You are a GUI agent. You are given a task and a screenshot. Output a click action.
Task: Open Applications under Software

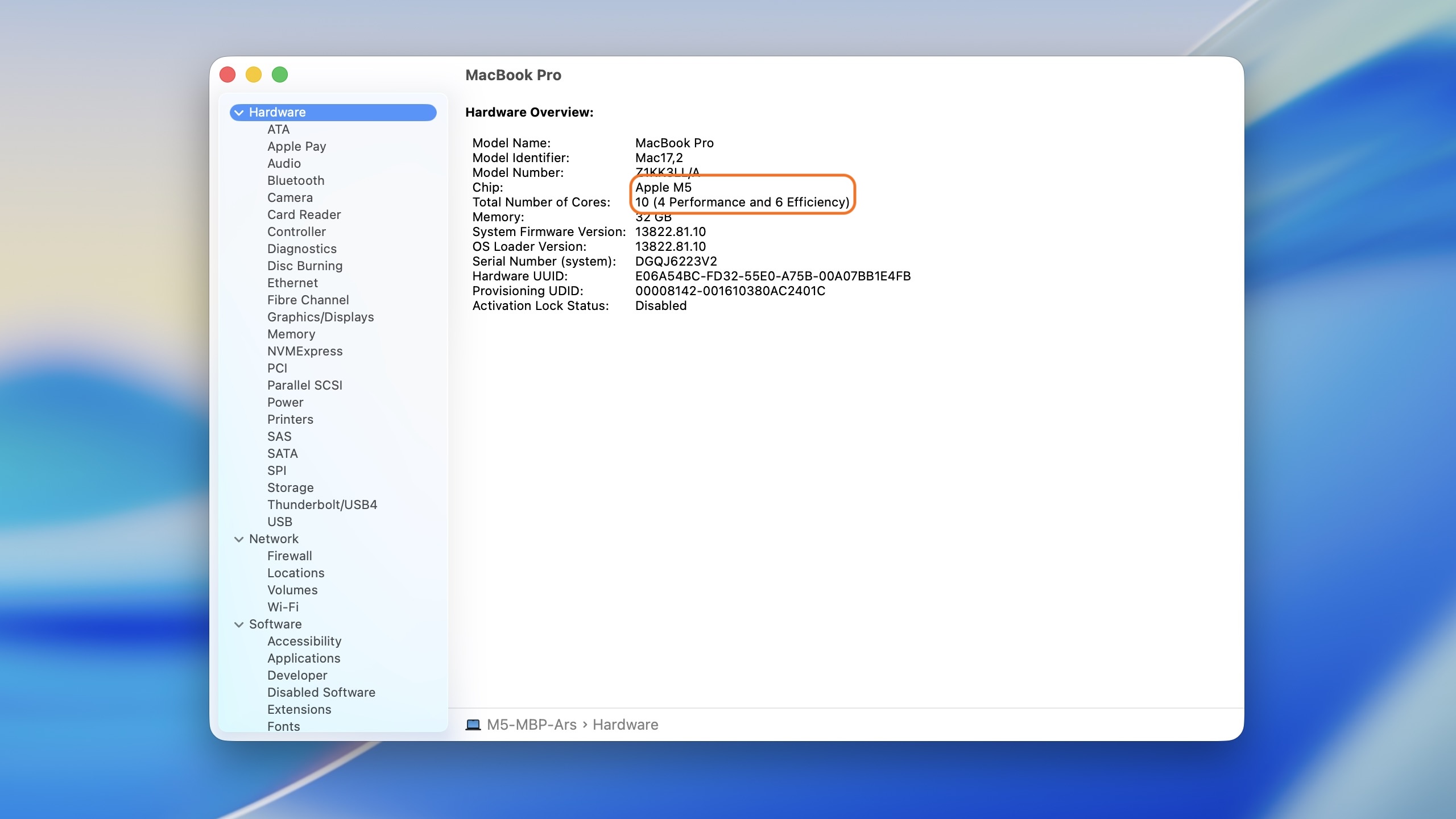[304, 658]
